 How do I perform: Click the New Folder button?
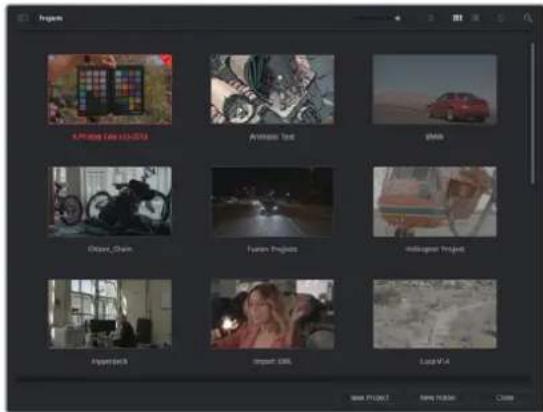coord(437,398)
